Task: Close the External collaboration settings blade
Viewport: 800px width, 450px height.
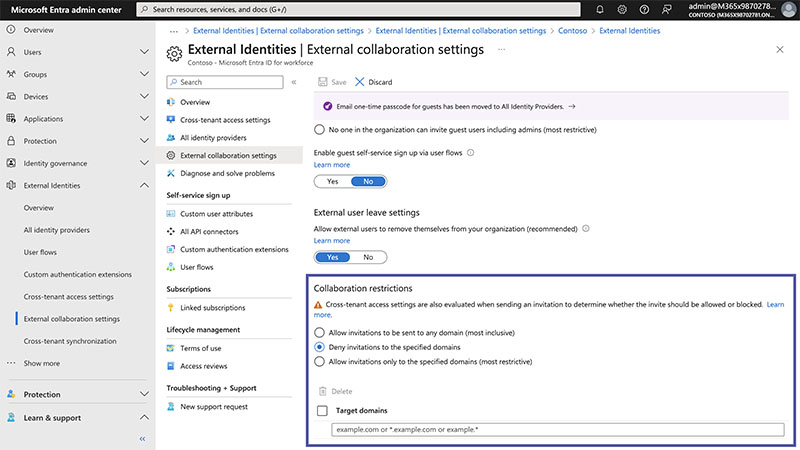Action: 780,49
